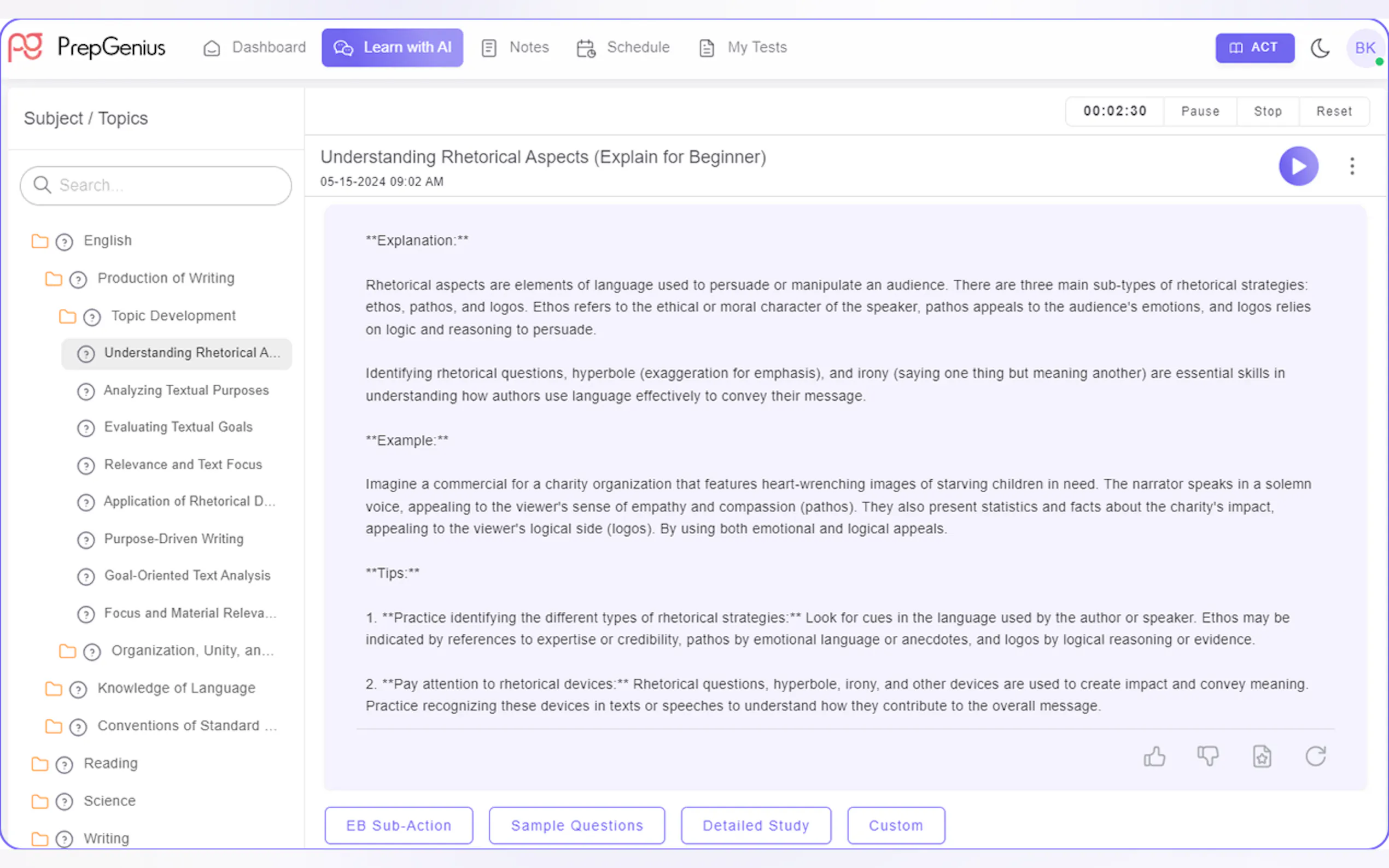Open the BK user avatar
1389x868 pixels.
(x=1365, y=48)
